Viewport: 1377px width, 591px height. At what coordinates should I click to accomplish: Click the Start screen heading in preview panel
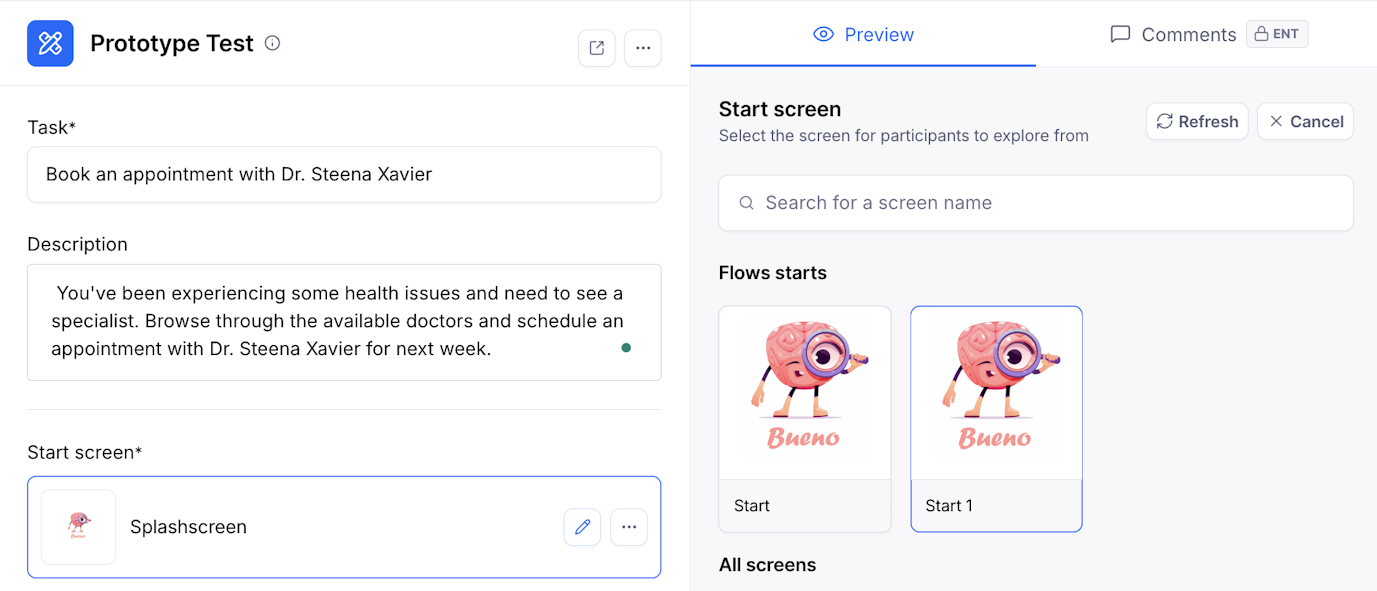tap(780, 109)
